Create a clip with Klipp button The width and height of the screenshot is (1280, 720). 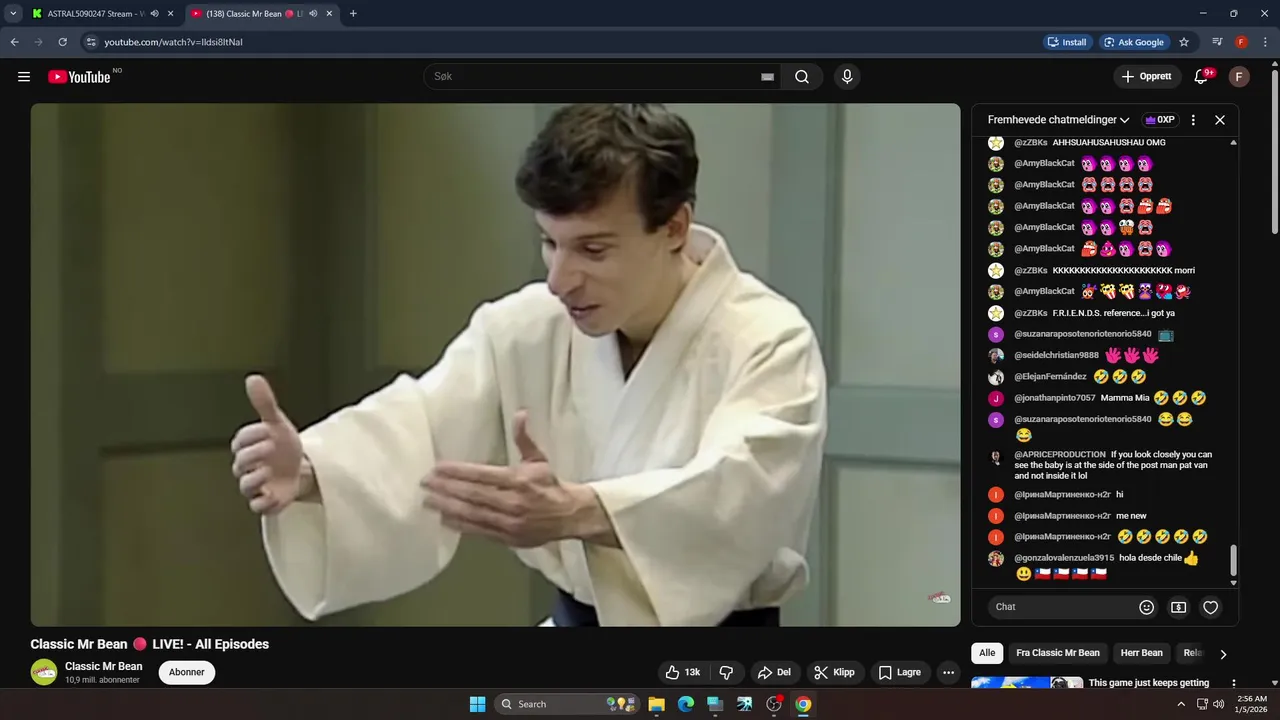[834, 672]
